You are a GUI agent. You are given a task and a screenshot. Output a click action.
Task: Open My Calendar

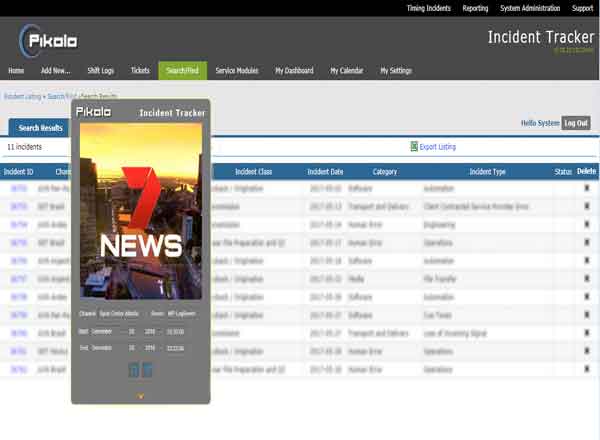pyautogui.click(x=347, y=70)
